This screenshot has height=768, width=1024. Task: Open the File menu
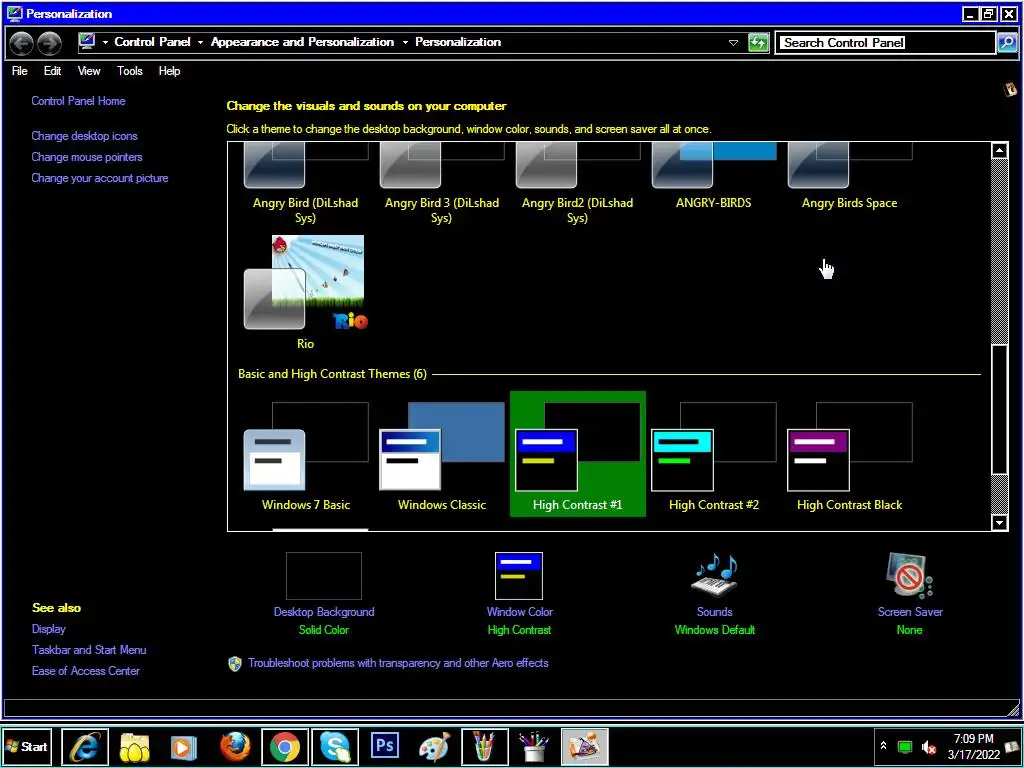(20, 71)
